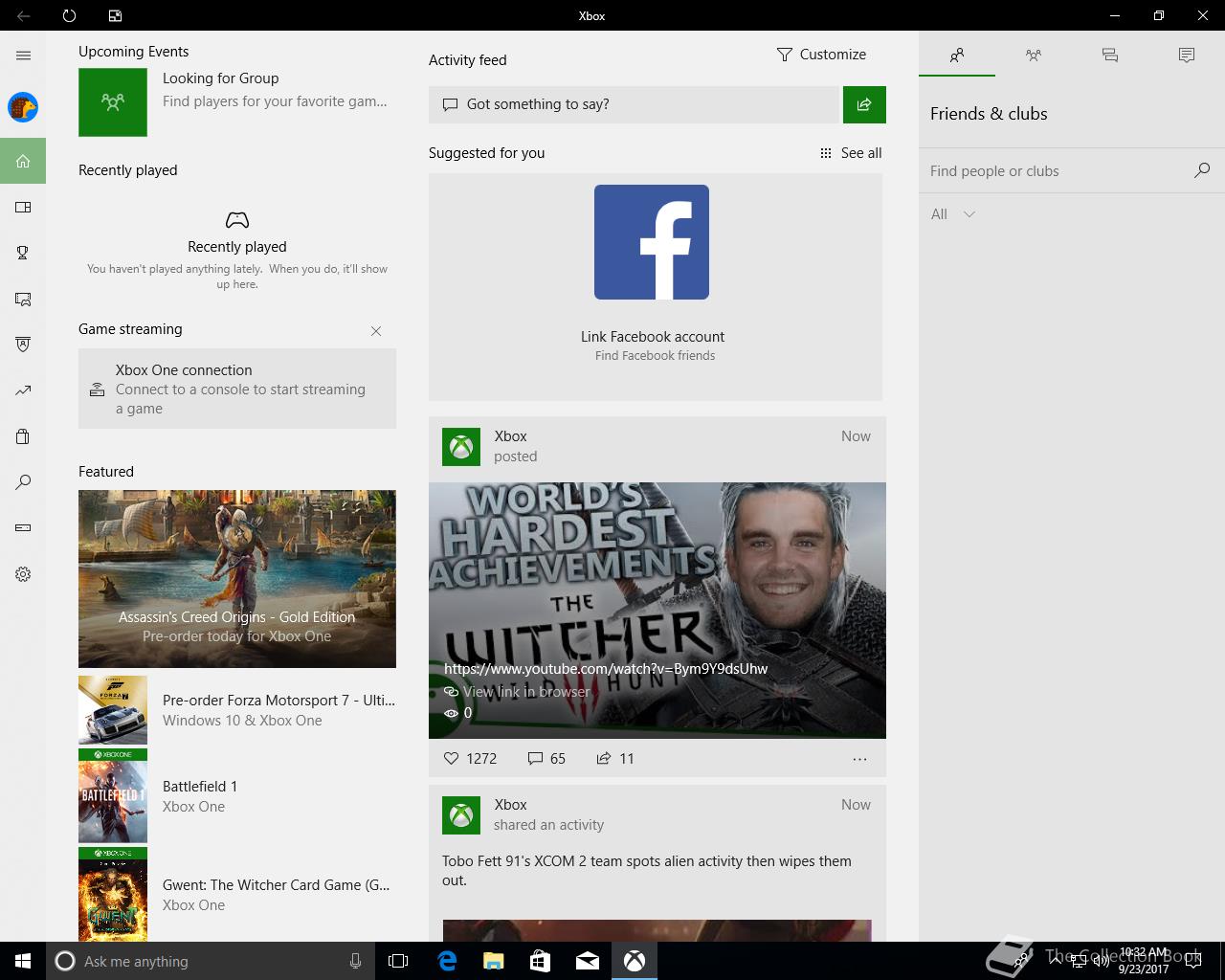Click the green share post button

864,104
